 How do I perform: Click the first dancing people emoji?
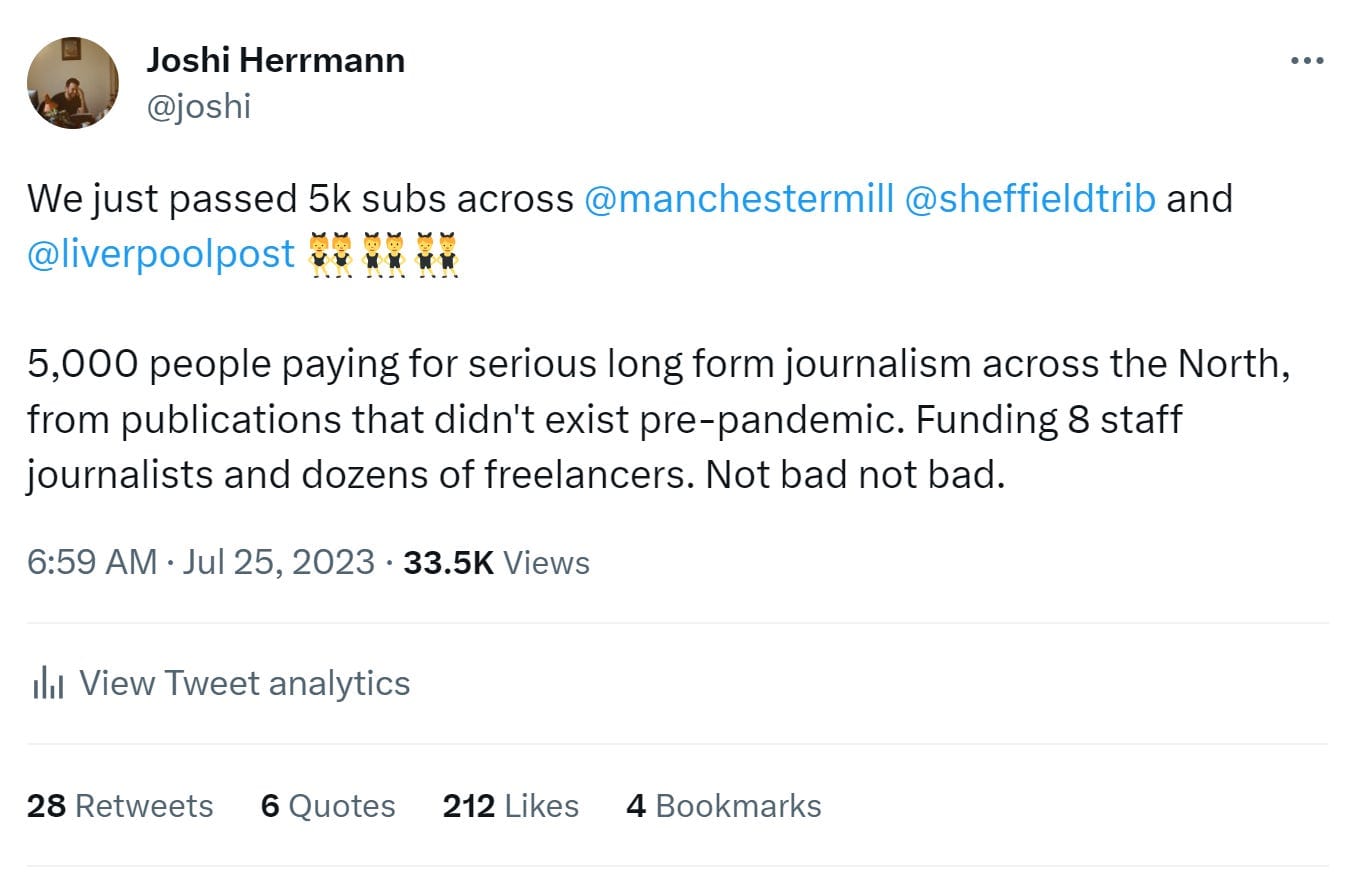coord(331,255)
